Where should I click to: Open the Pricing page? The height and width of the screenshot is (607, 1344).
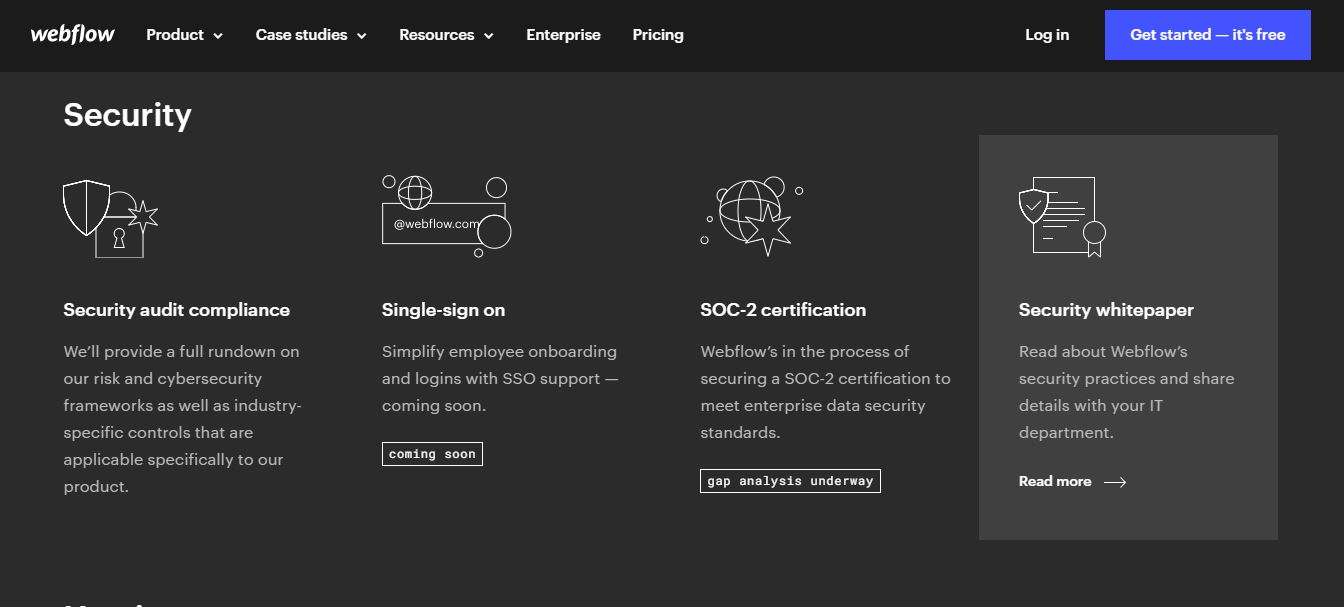658,35
